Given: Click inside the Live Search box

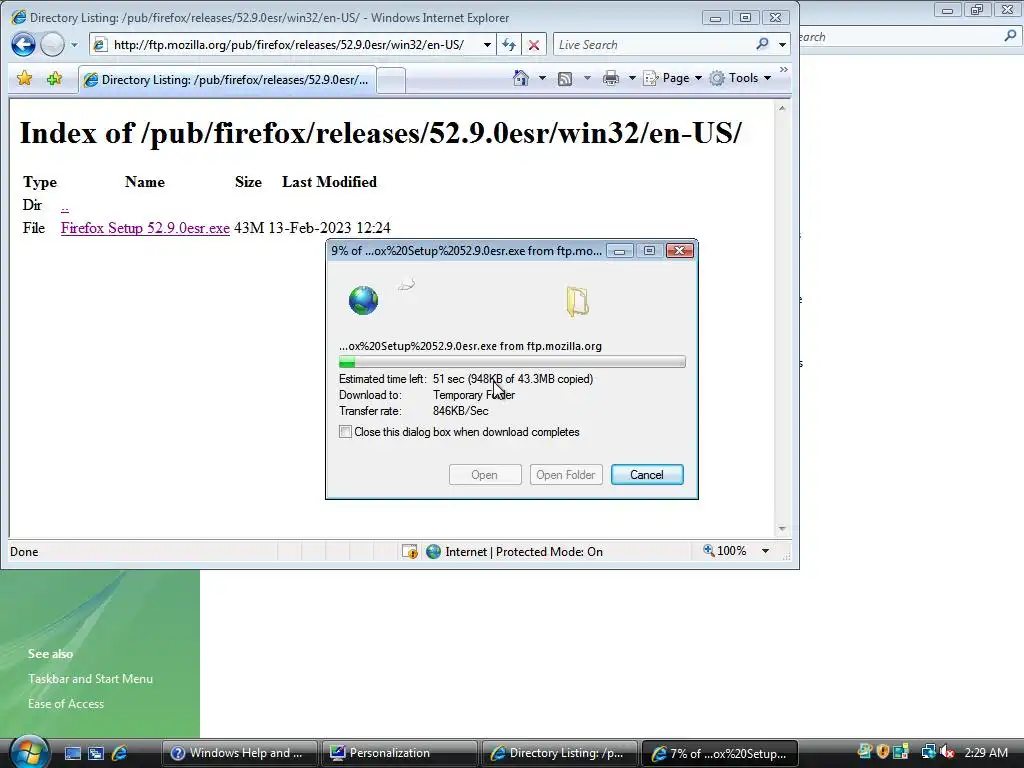Looking at the screenshot, I should pyautogui.click(x=653, y=44).
